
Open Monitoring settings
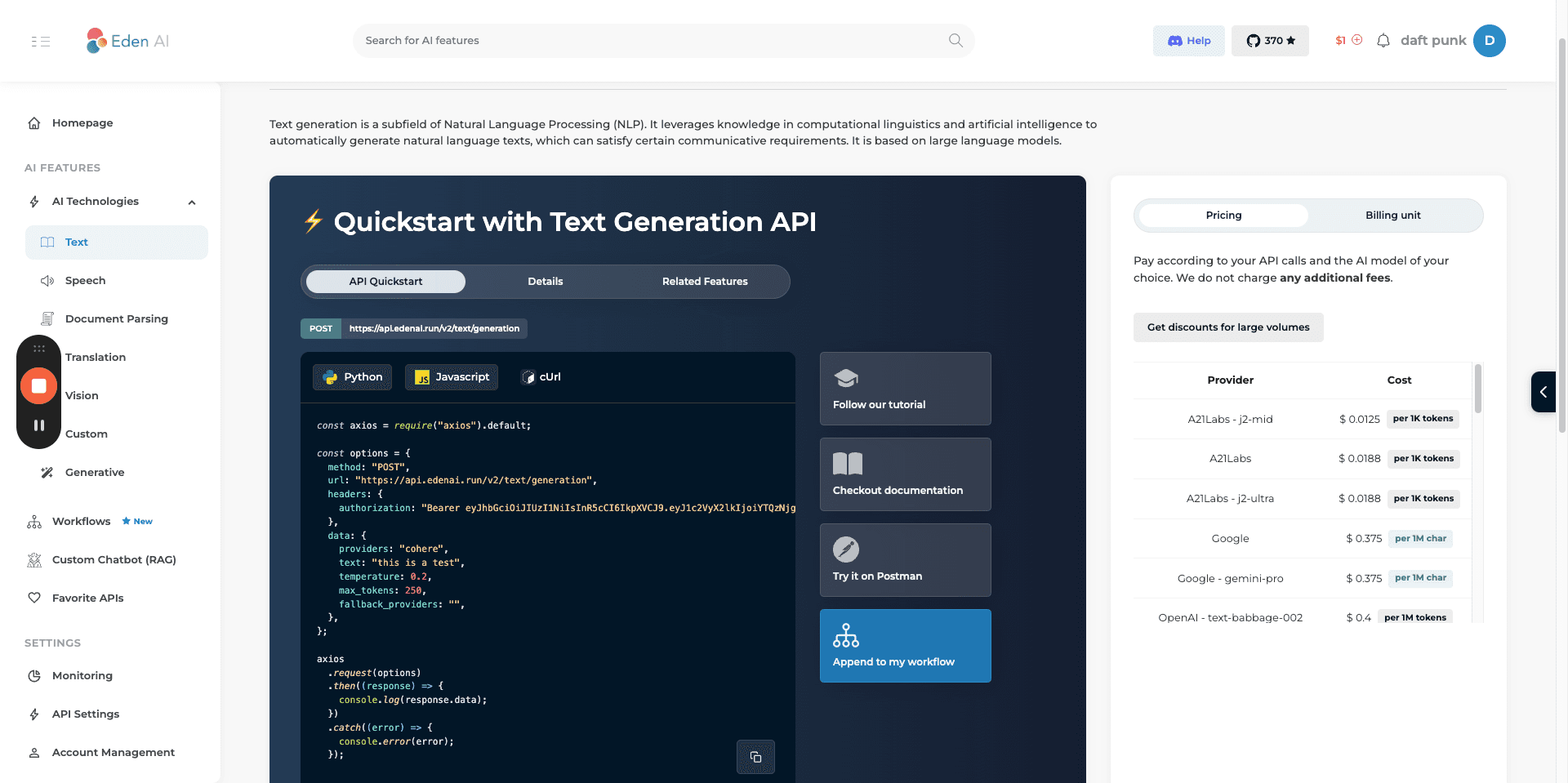click(x=82, y=676)
